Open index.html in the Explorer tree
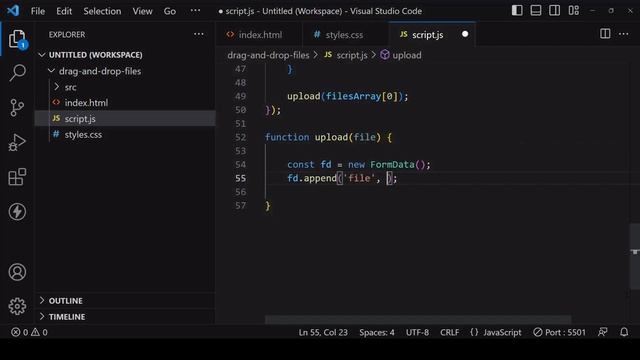 tap(86, 103)
